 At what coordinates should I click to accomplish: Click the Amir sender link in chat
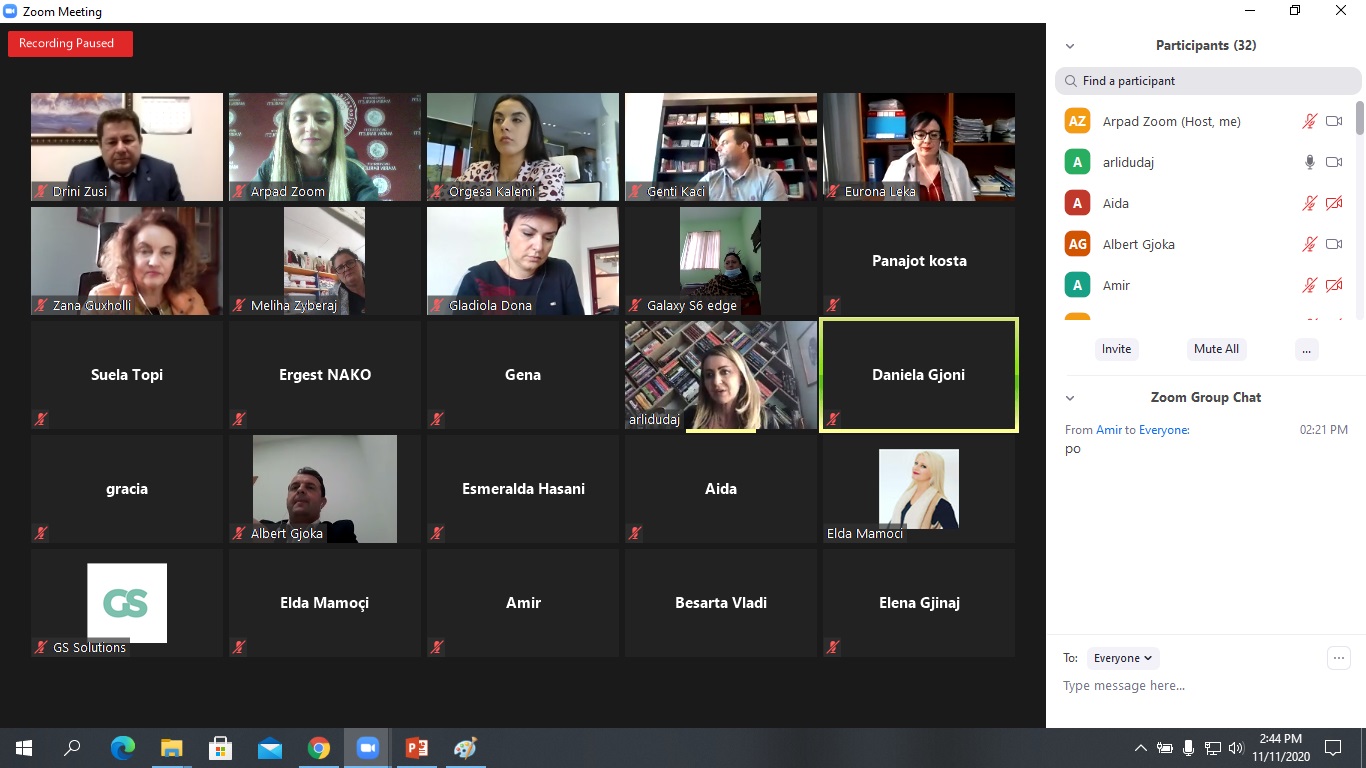[x=1108, y=430]
